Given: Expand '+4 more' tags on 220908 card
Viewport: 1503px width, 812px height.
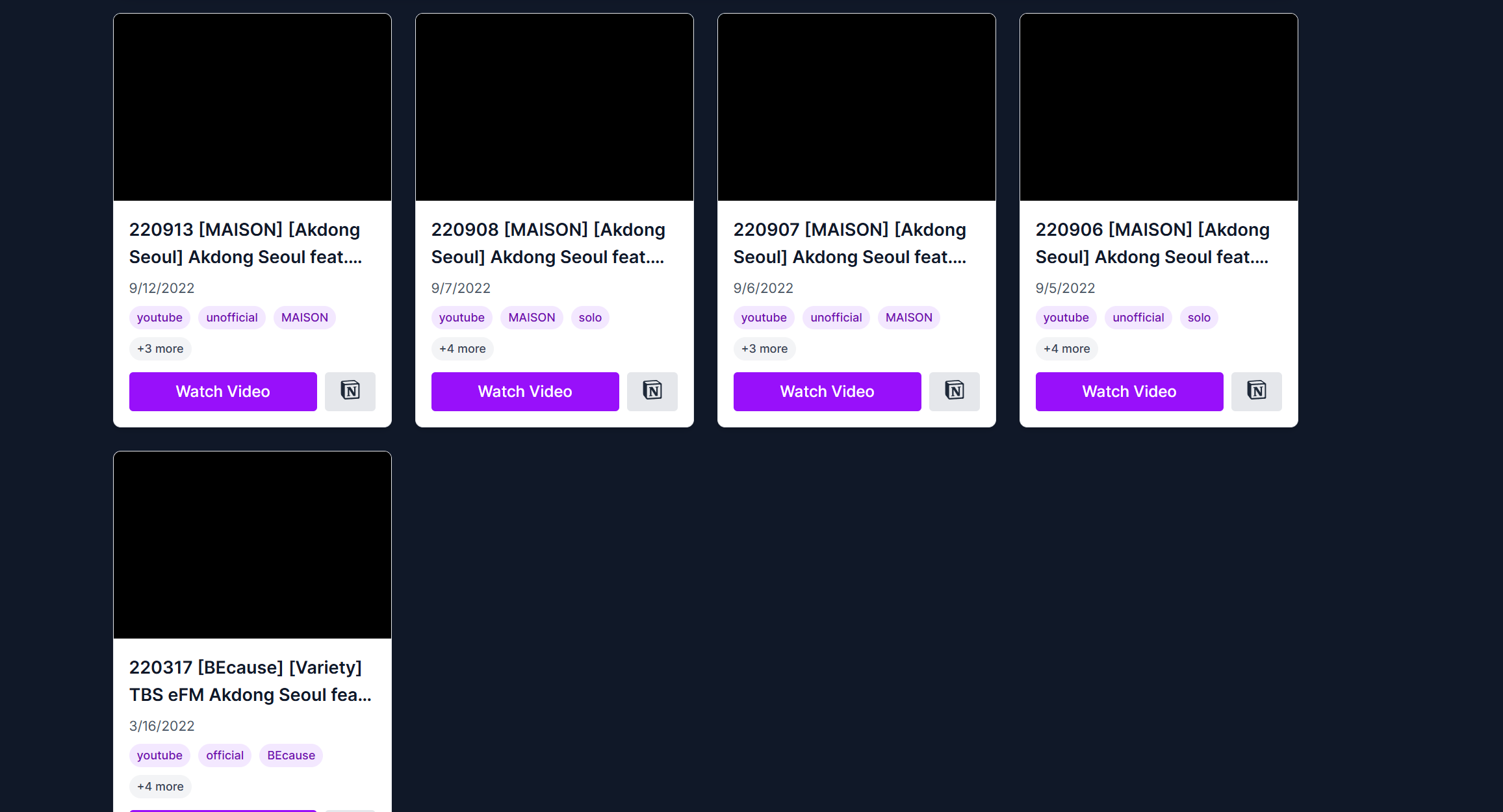Looking at the screenshot, I should click(x=462, y=349).
